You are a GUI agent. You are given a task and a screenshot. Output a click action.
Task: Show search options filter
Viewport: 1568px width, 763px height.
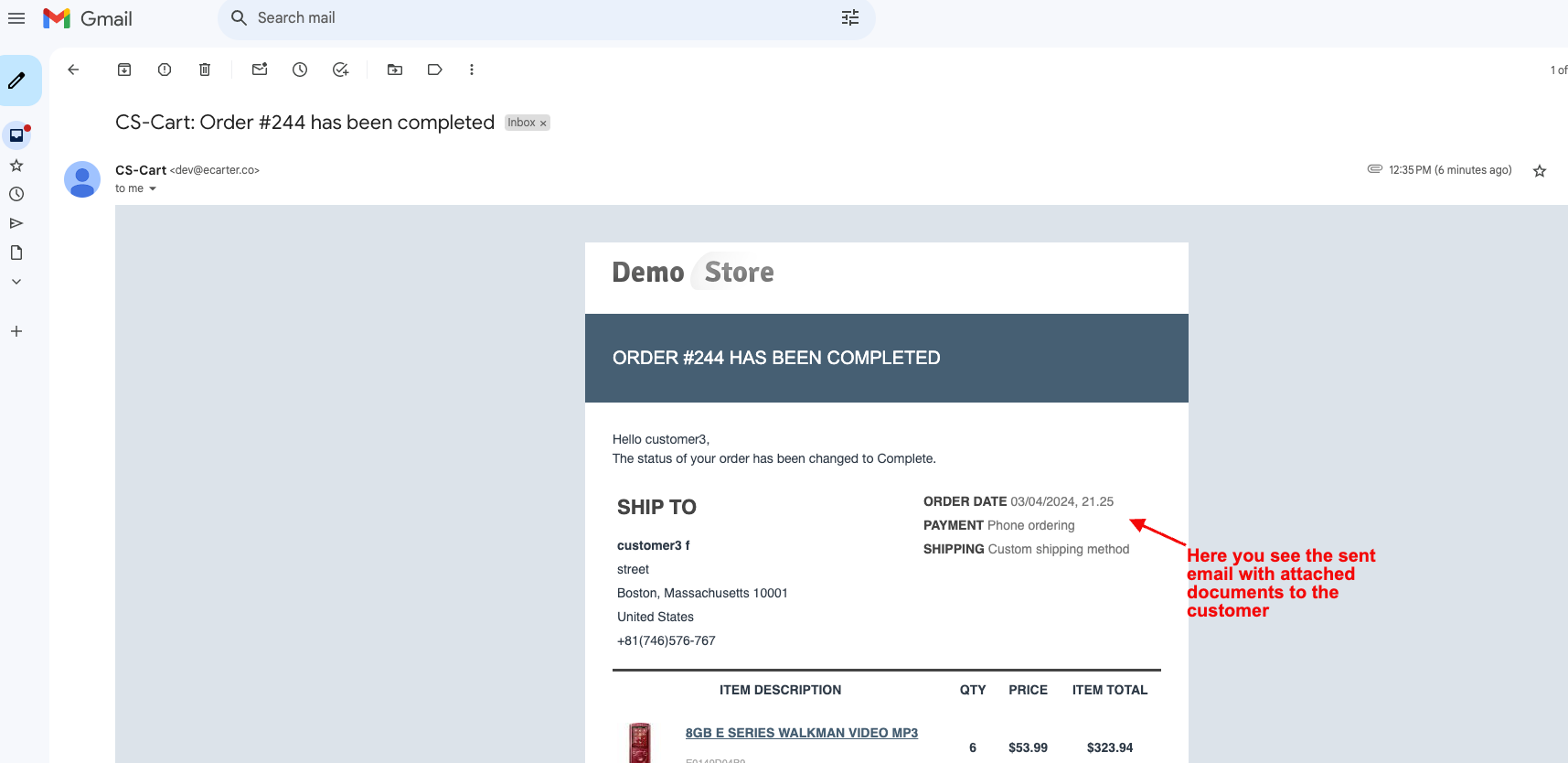[x=850, y=18]
